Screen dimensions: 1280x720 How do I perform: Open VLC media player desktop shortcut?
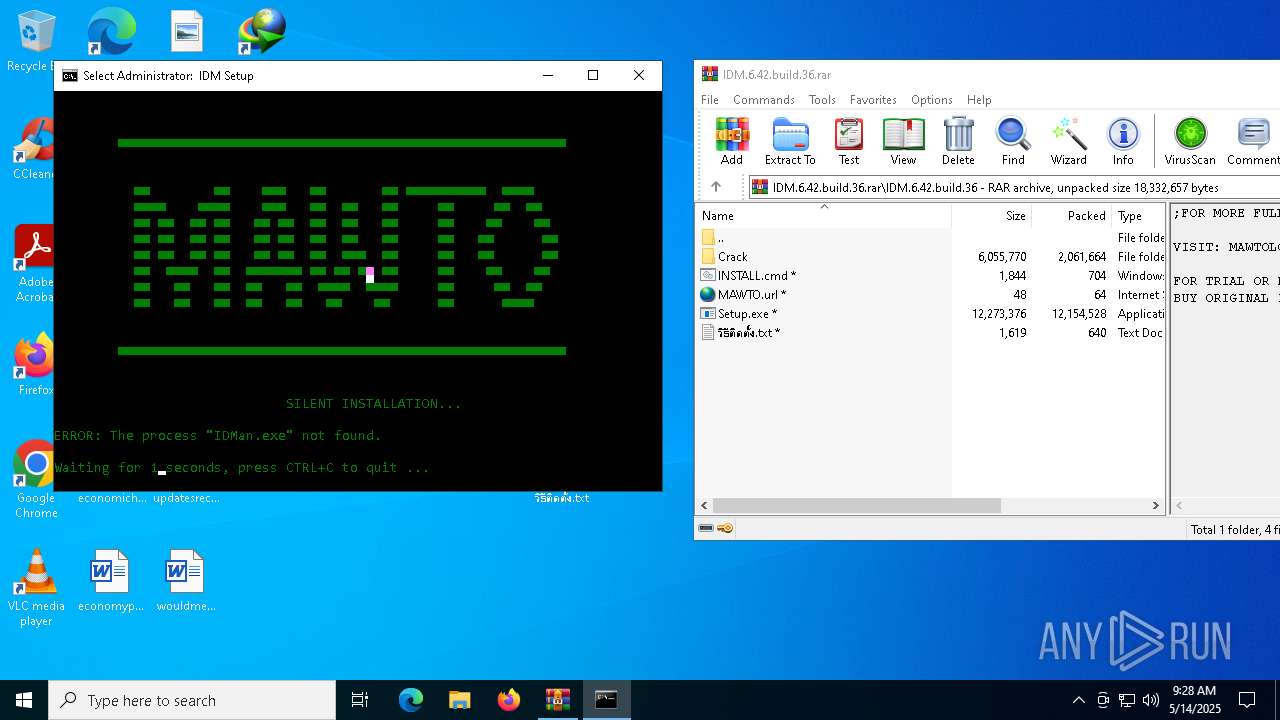pos(36,588)
